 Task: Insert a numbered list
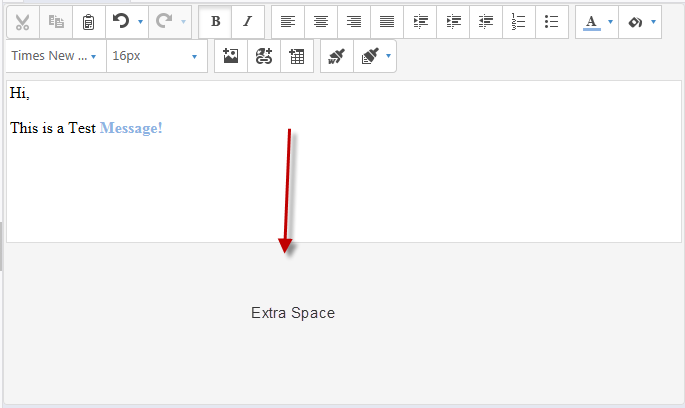(518, 21)
